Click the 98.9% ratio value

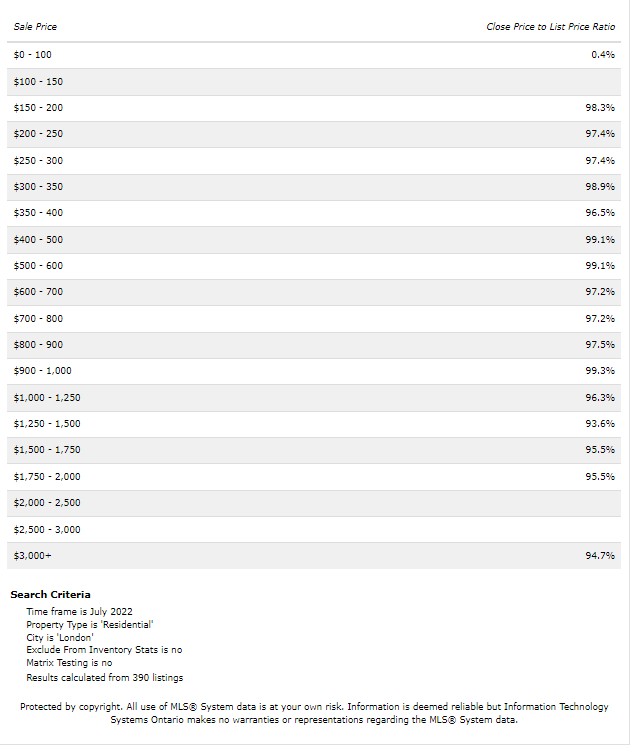(601, 187)
